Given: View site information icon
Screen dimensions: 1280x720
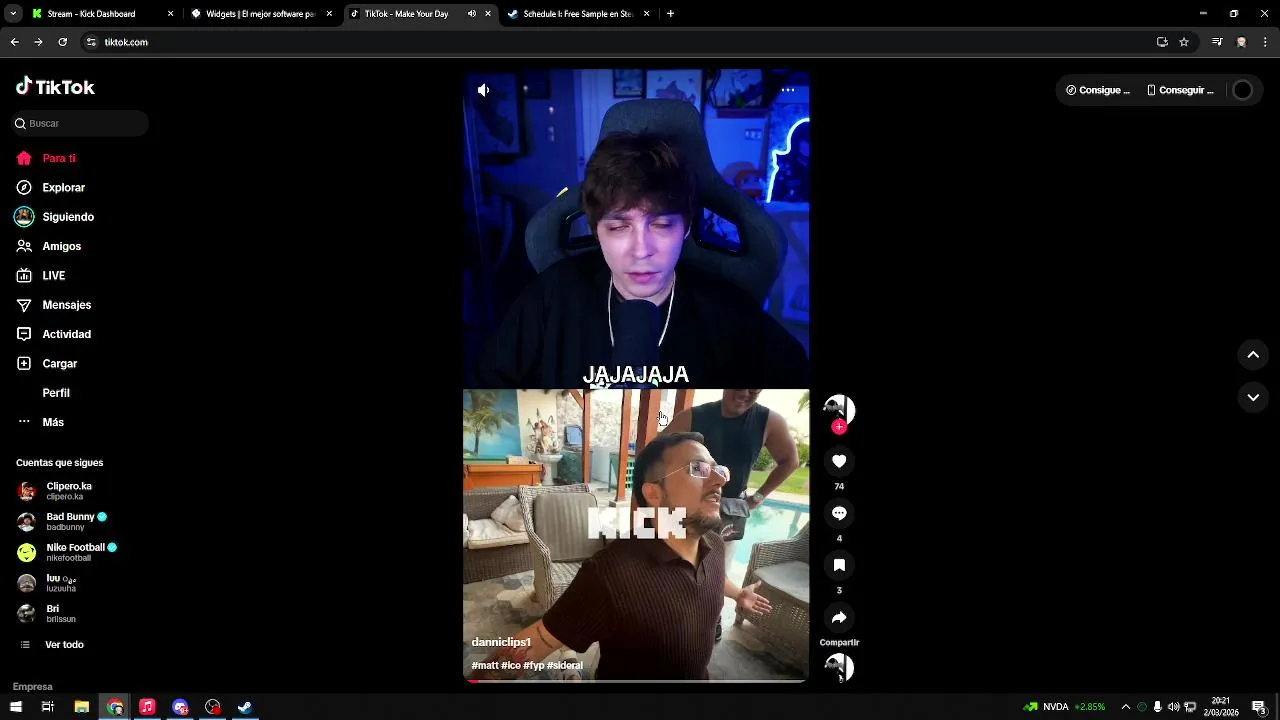Looking at the screenshot, I should pyautogui.click(x=91, y=42).
